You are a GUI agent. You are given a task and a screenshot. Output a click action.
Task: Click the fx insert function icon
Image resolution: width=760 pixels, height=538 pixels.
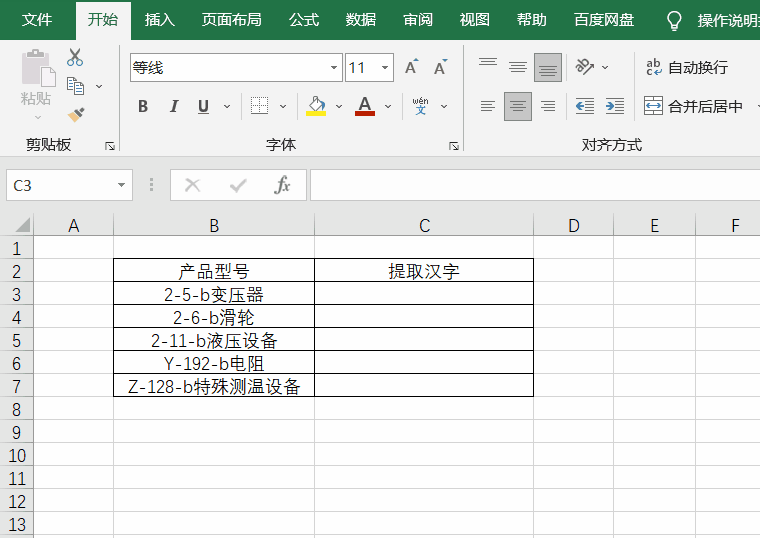tap(282, 185)
